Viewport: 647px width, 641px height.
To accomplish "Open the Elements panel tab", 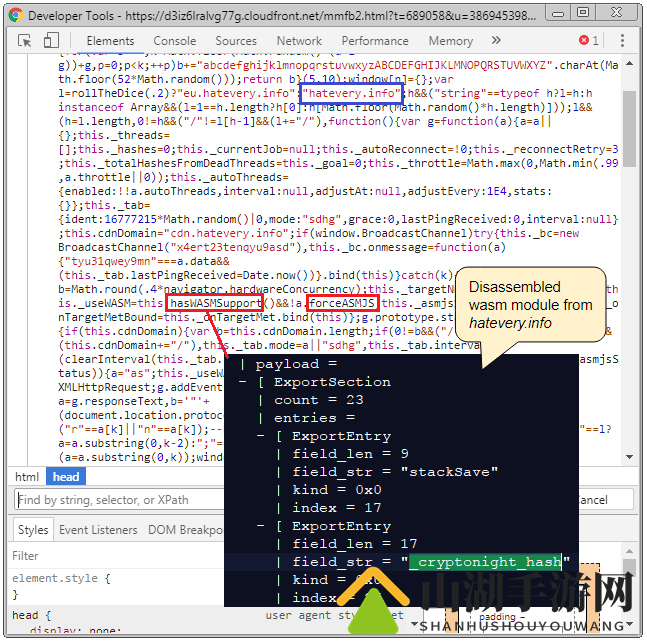I will [110, 41].
